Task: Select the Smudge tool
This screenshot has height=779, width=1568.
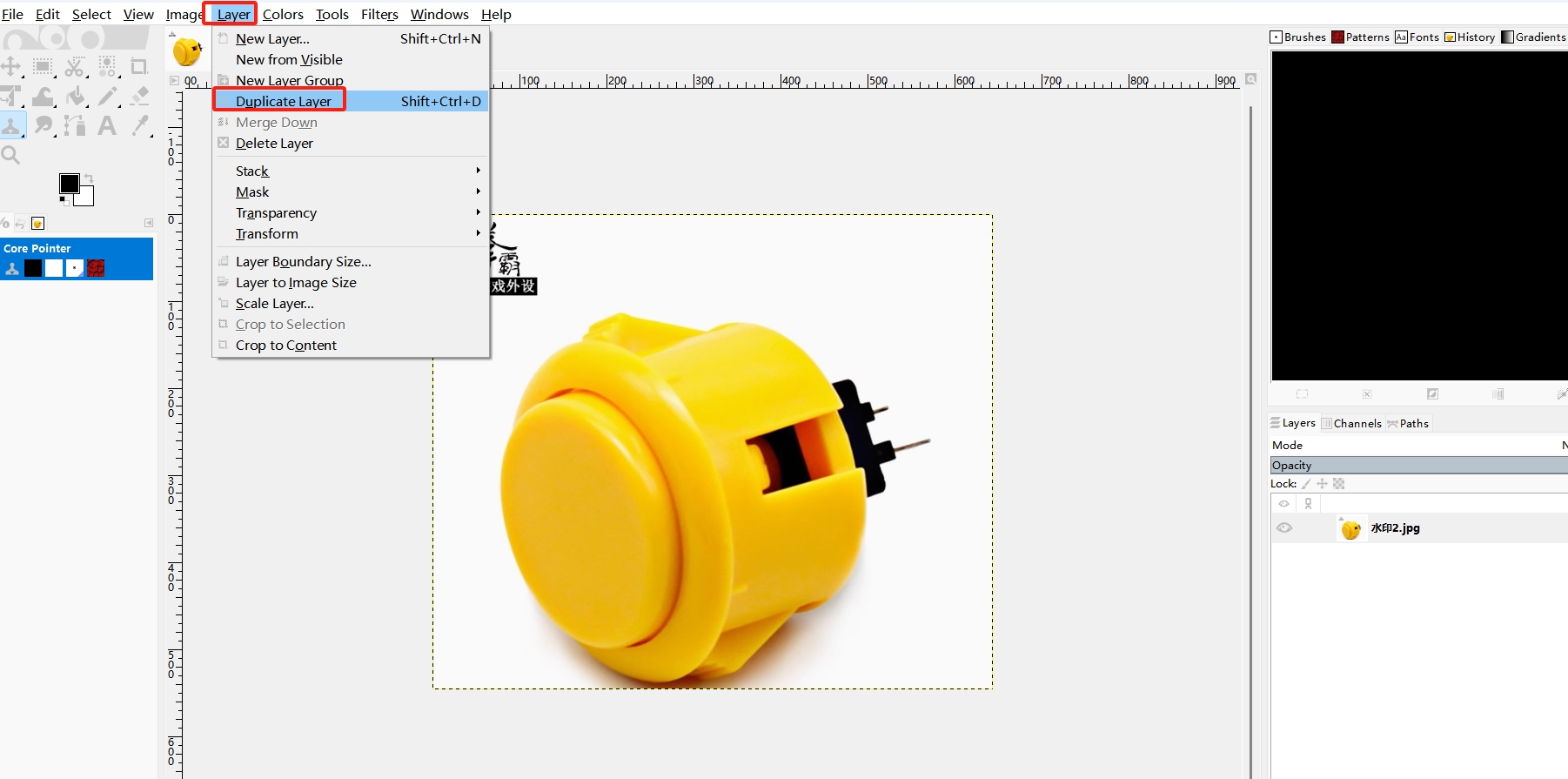Action: [x=43, y=125]
